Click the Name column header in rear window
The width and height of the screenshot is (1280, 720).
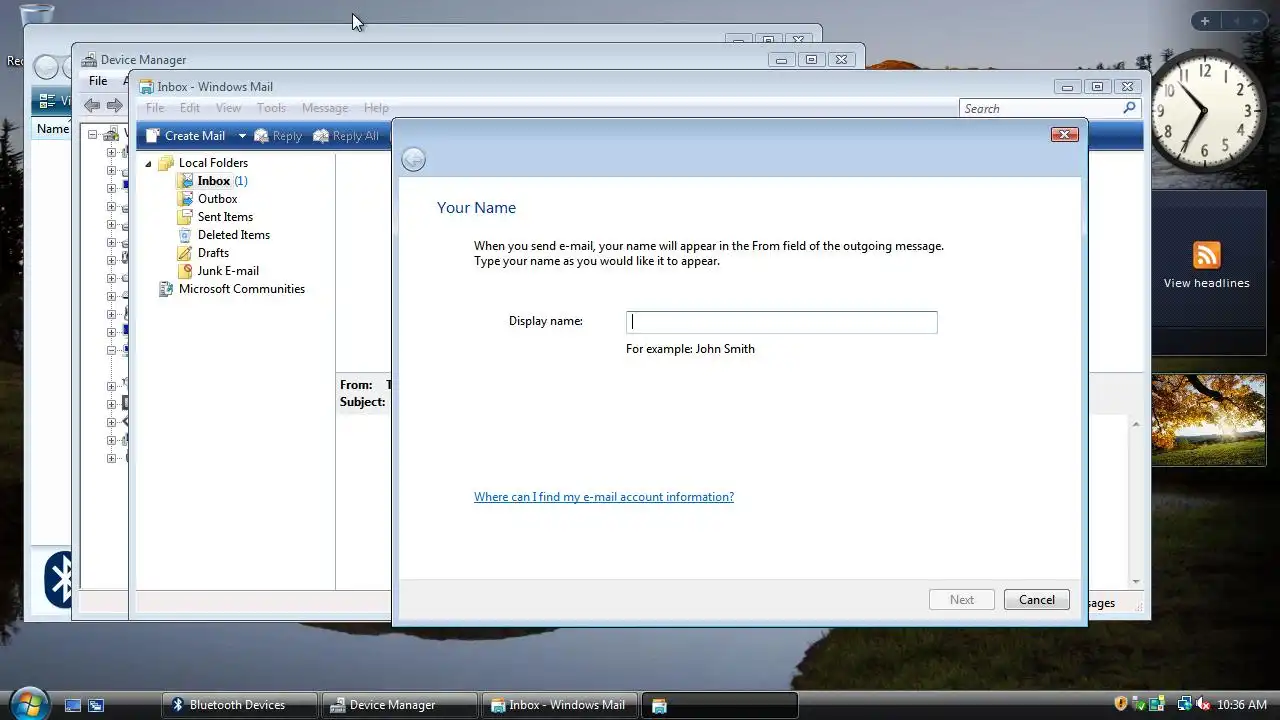(53, 129)
